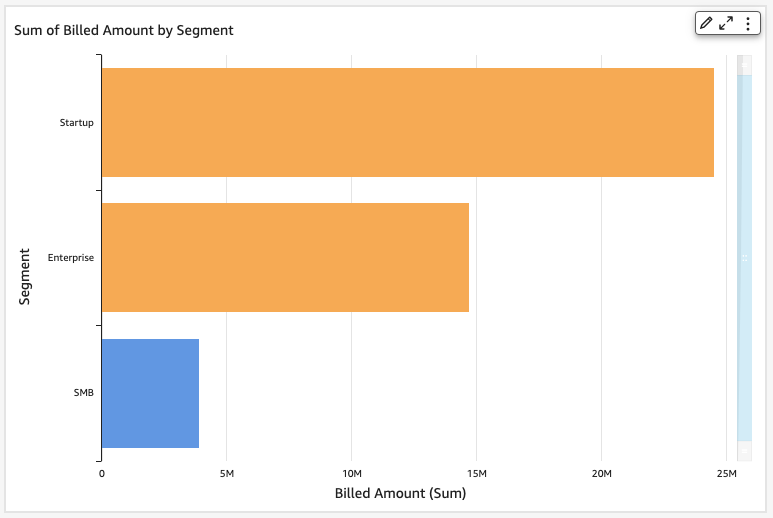Click the 20M tick label on the x-axis
The image size is (773, 518).
click(601, 473)
